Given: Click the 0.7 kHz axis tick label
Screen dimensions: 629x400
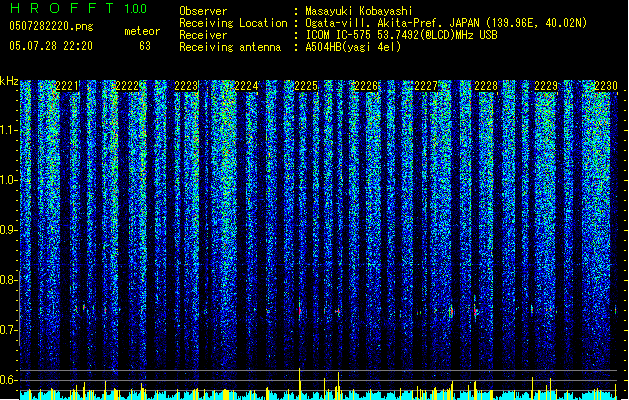Looking at the screenshot, I should pyautogui.click(x=8, y=330).
